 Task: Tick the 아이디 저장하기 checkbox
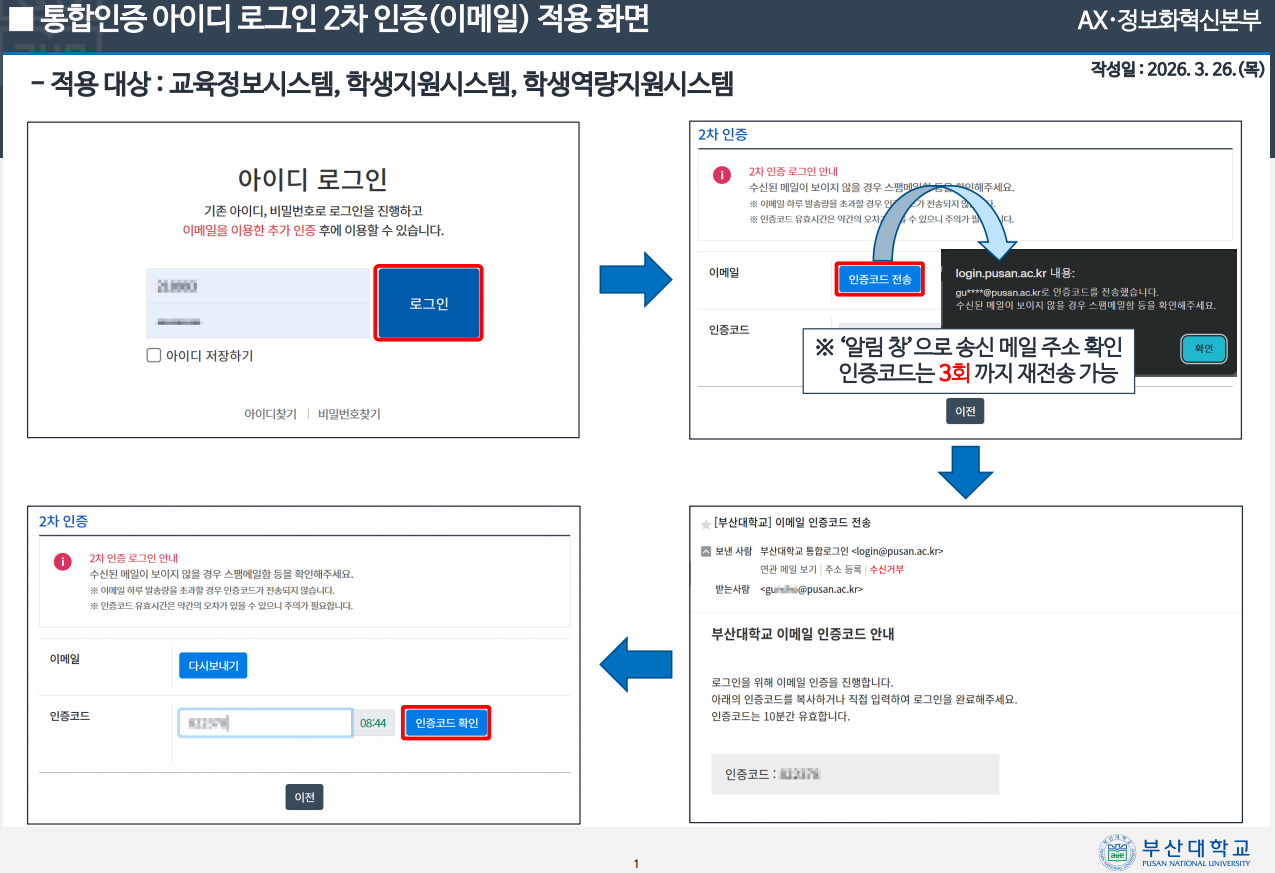154,355
